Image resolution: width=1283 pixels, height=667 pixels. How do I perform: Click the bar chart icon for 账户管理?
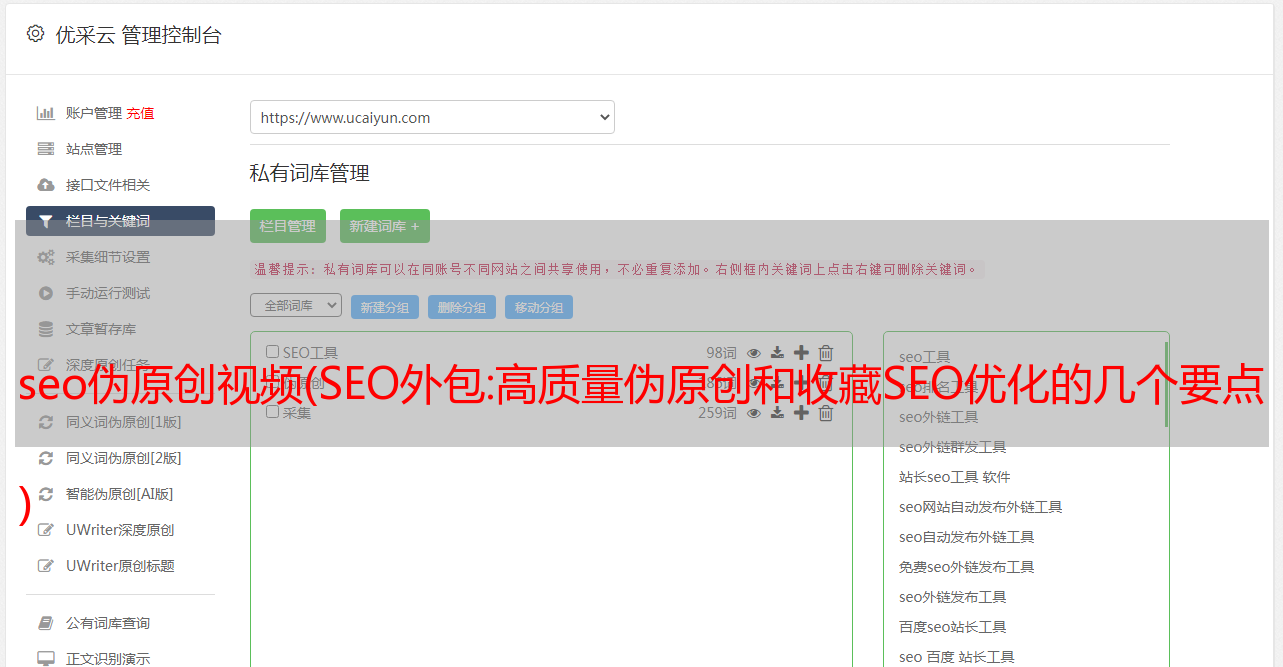[x=46, y=113]
